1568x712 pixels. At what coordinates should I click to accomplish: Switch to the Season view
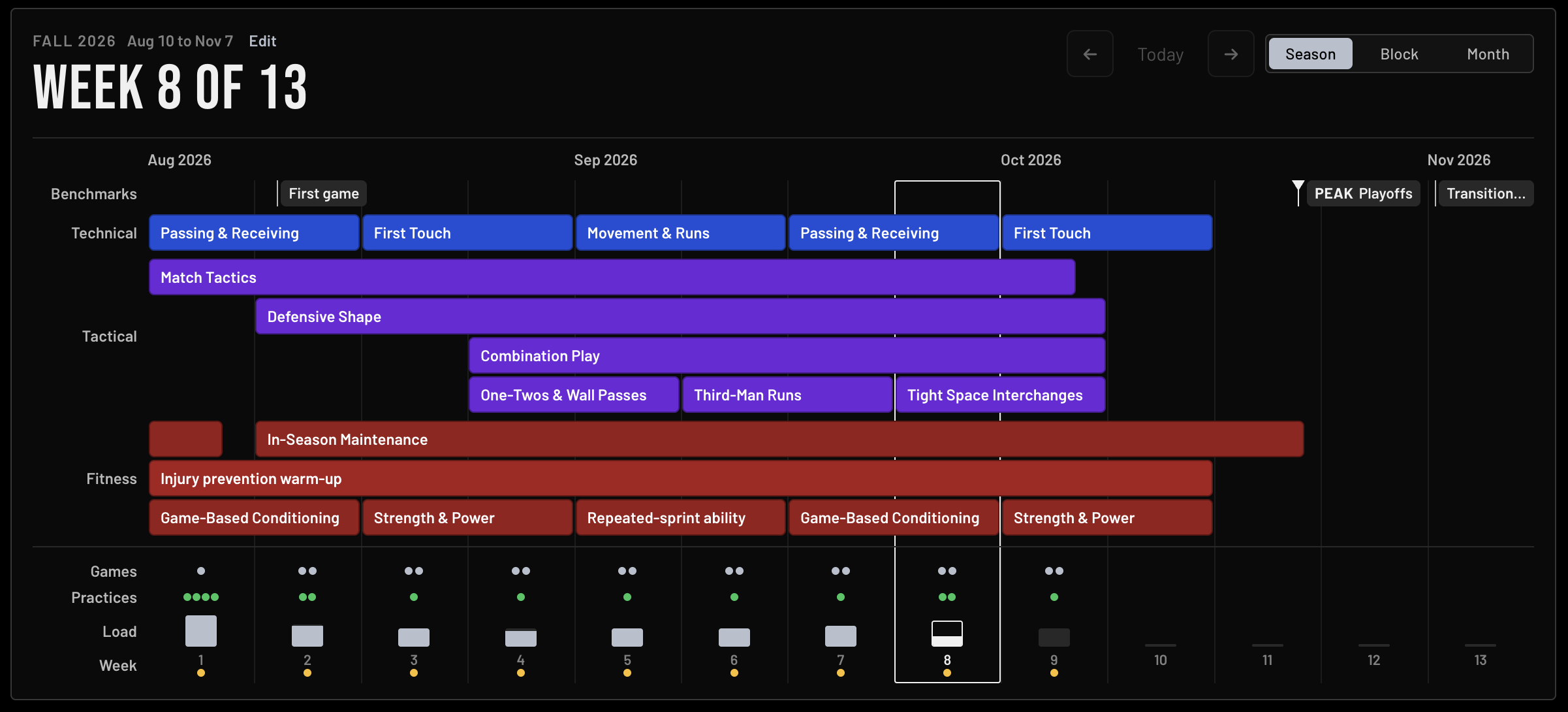pos(1310,54)
